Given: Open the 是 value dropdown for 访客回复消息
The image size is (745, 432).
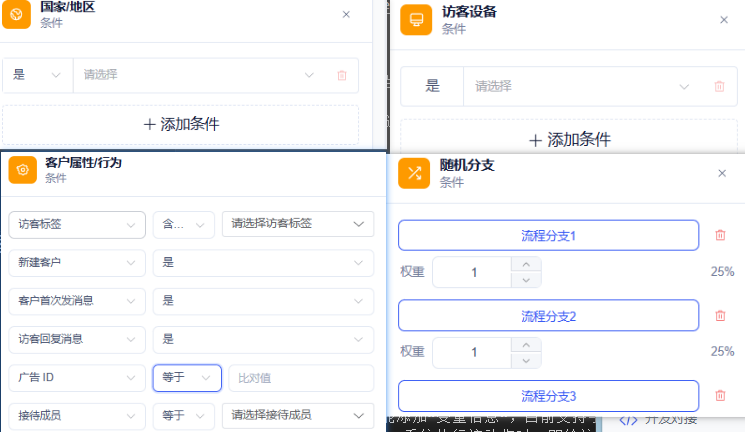Looking at the screenshot, I should coord(263,339).
